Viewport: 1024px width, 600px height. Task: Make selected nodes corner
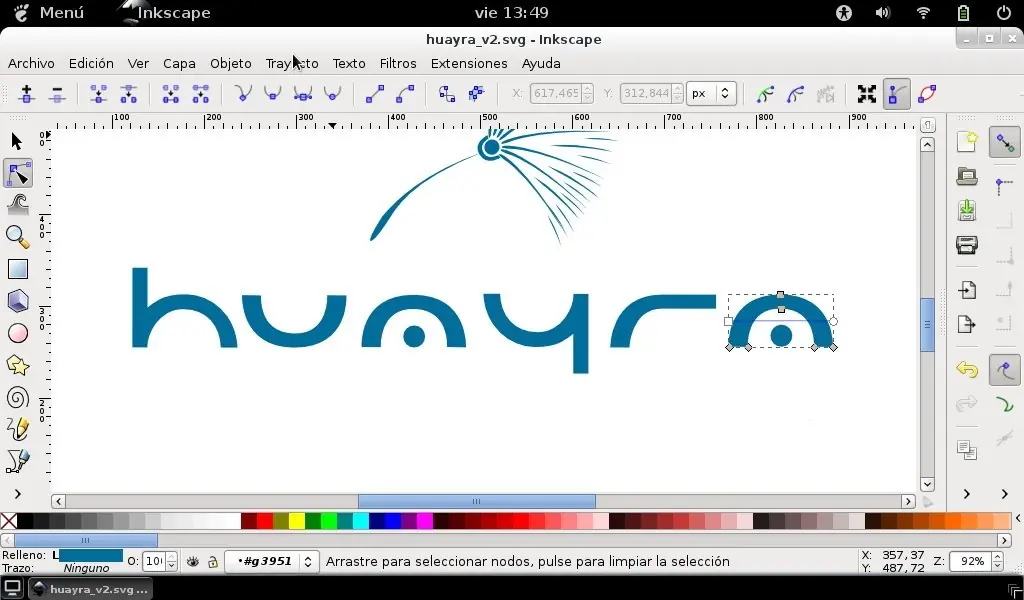click(243, 94)
